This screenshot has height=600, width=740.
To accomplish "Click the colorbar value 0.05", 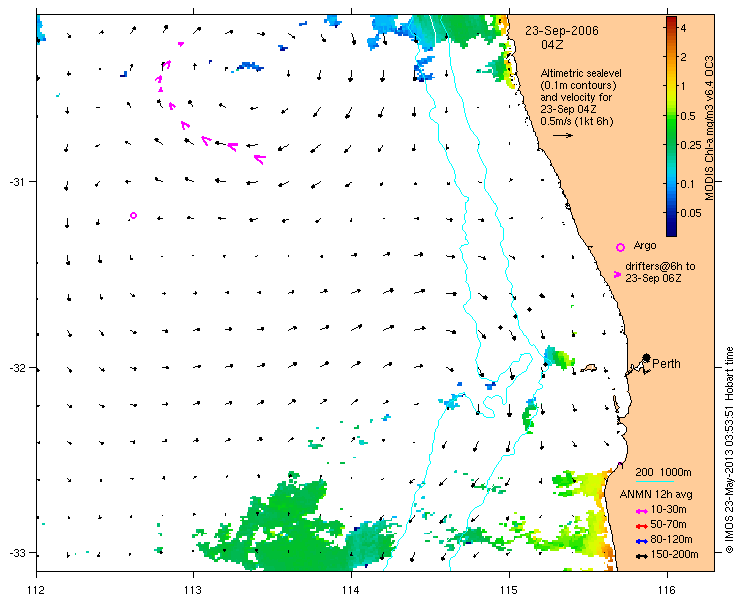I will click(x=691, y=213).
